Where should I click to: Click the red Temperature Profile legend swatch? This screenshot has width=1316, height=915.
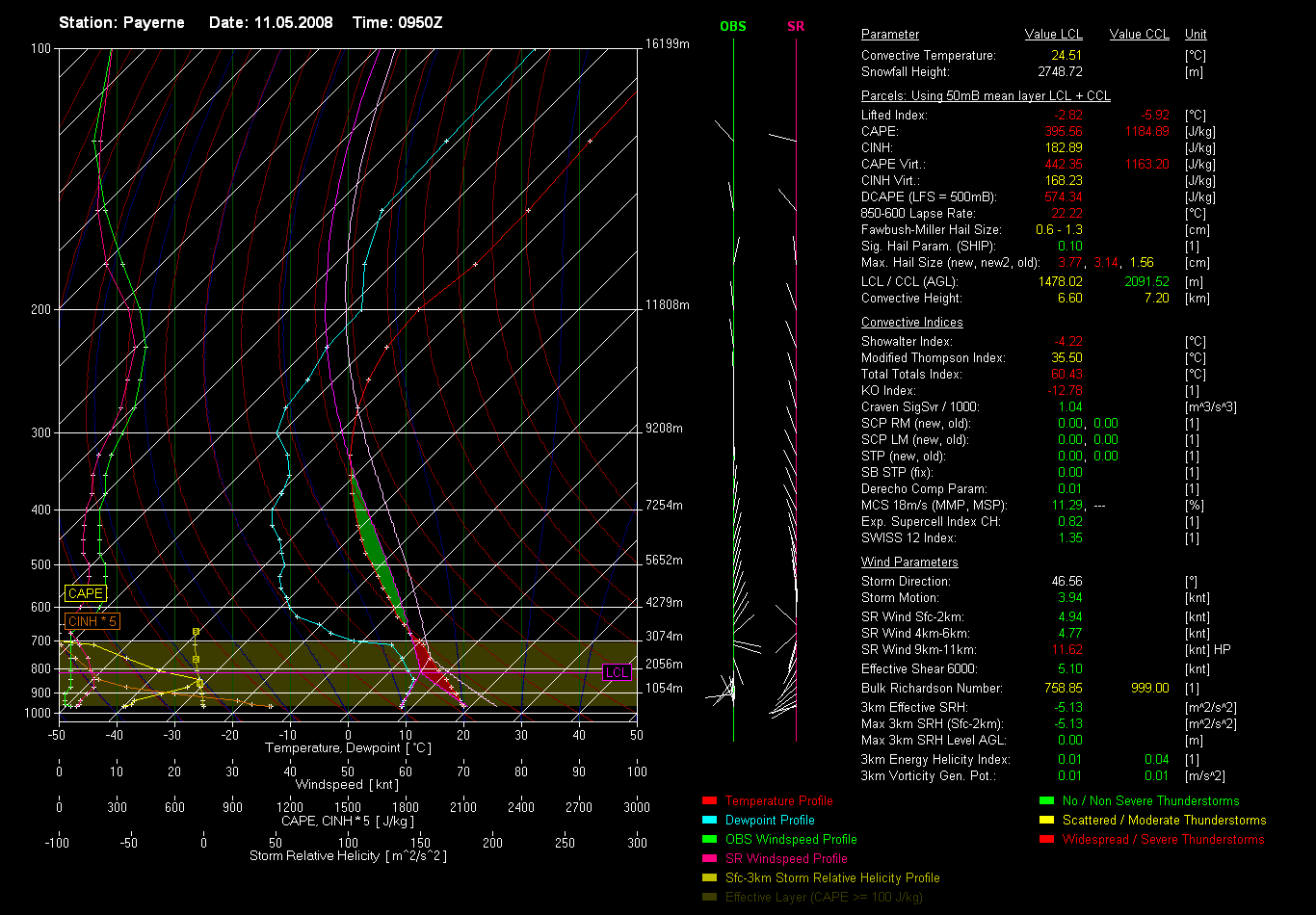coord(709,800)
